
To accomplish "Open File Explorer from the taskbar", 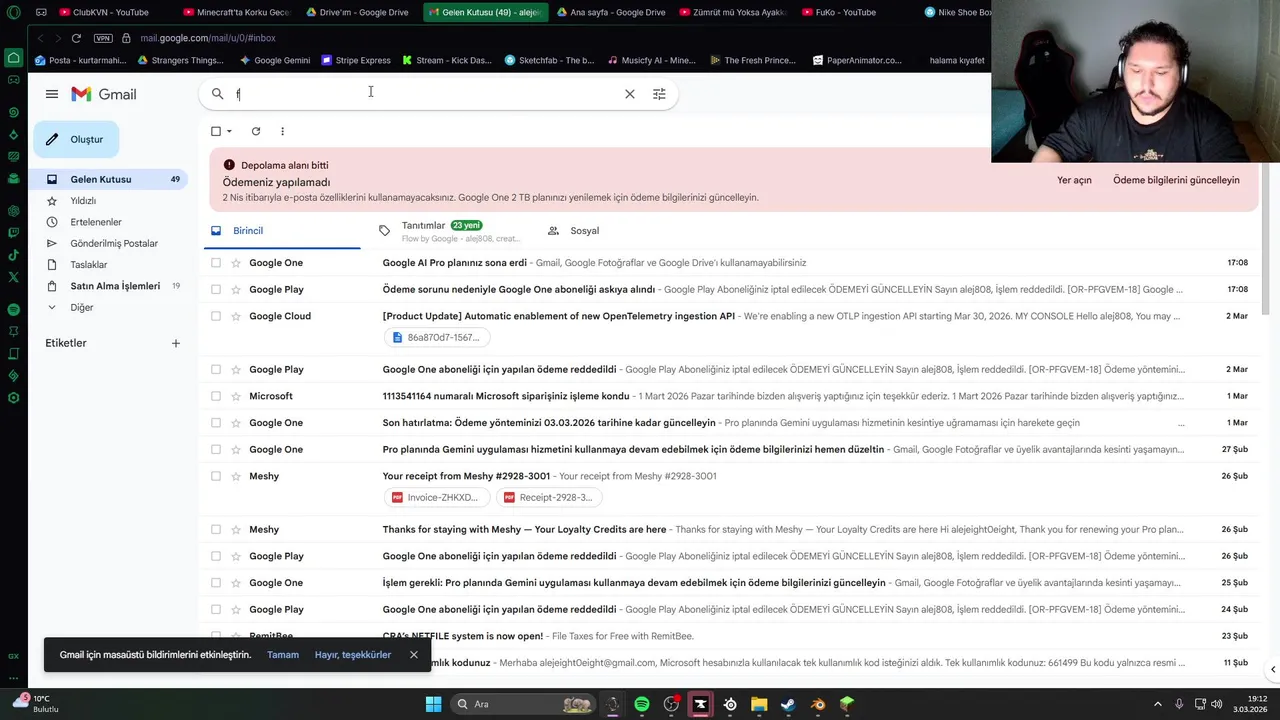I will click(x=759, y=704).
